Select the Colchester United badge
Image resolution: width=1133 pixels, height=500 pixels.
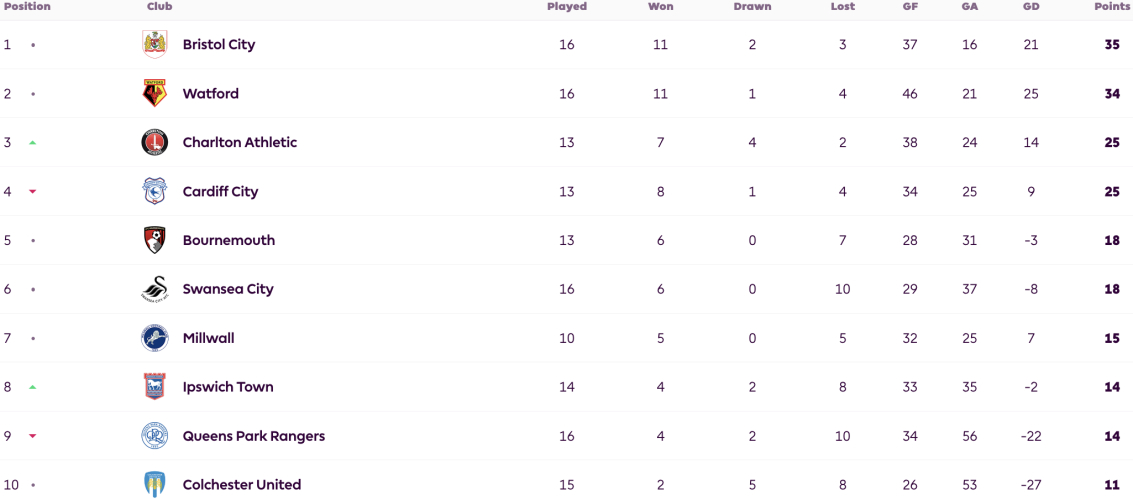[155, 485]
